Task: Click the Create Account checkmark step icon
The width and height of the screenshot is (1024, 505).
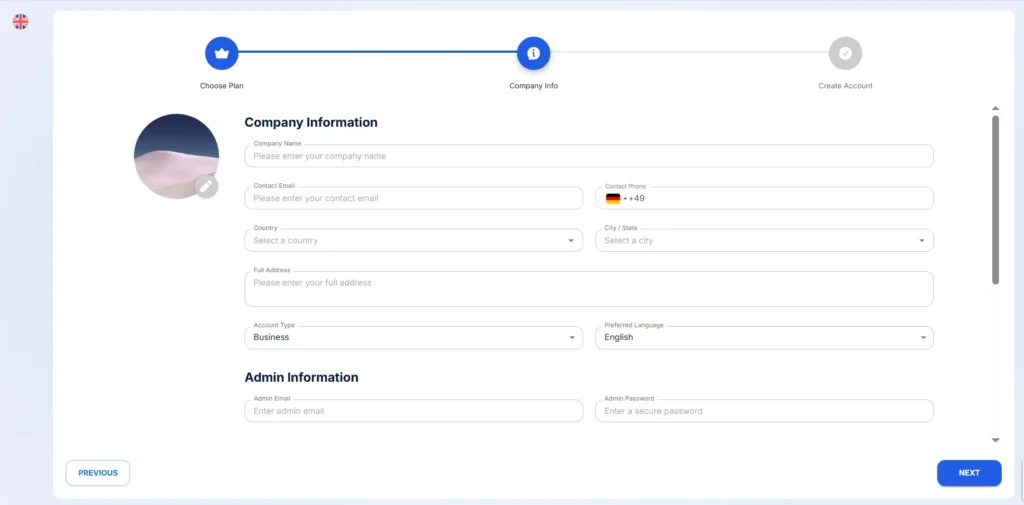Action: (845, 53)
